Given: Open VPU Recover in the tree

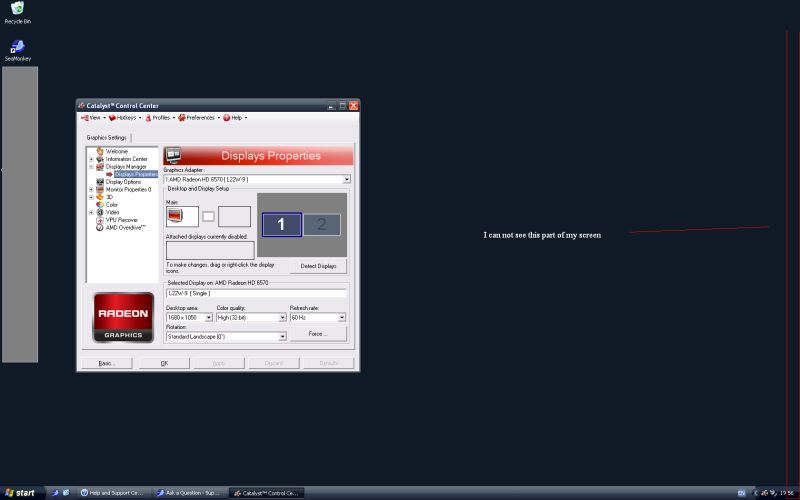Looking at the screenshot, I should [x=121, y=220].
